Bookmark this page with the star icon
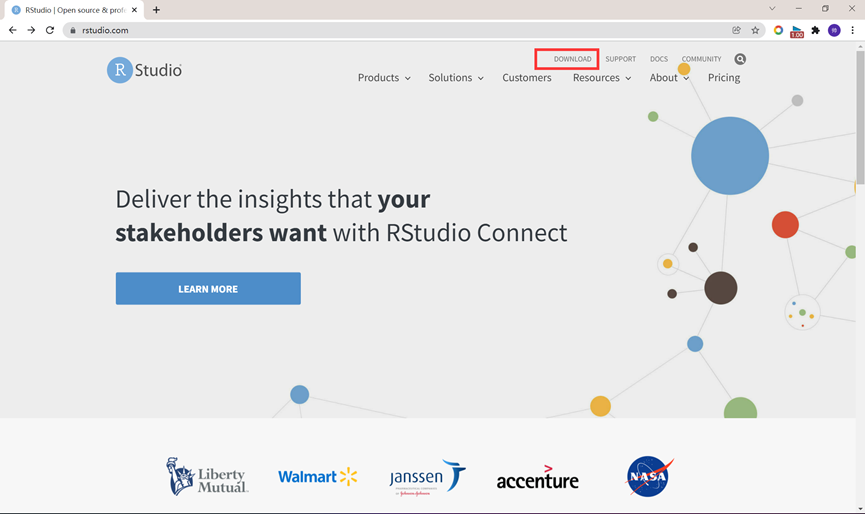The height and width of the screenshot is (514, 865). (755, 30)
